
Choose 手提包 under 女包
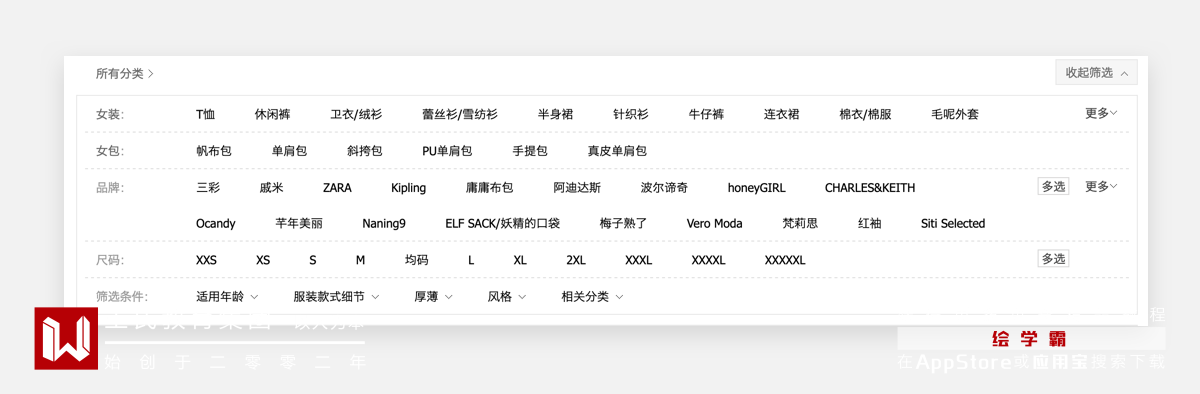[x=530, y=151]
